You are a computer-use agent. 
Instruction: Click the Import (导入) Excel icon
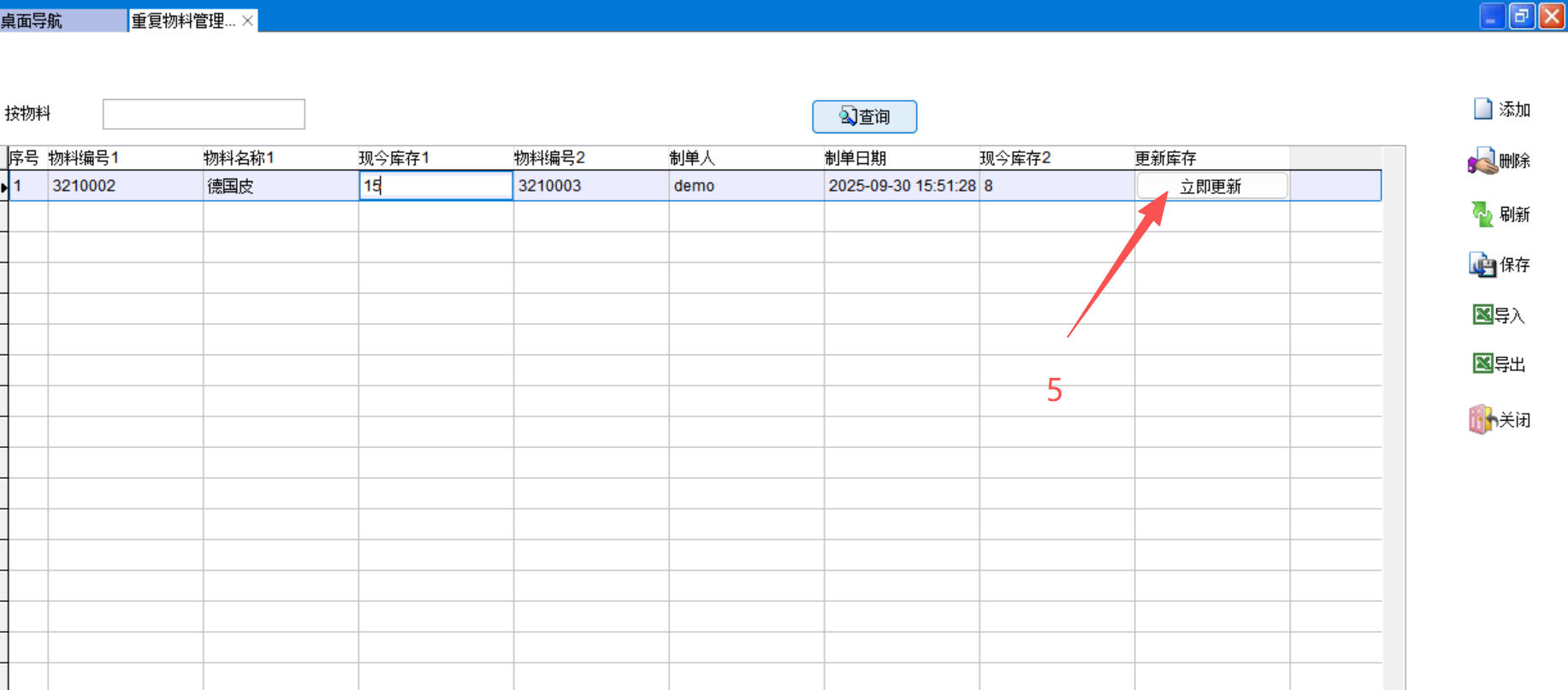[1482, 315]
